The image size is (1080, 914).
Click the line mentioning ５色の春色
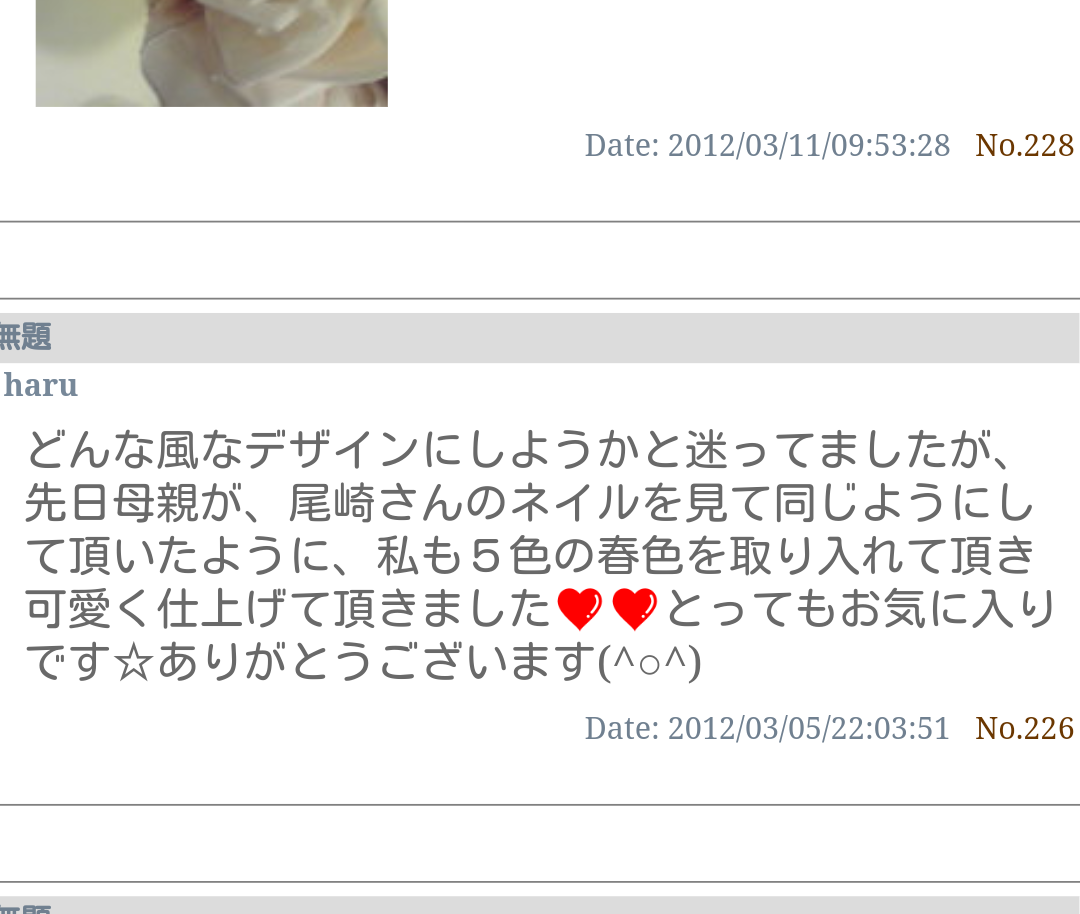pyautogui.click(x=529, y=557)
